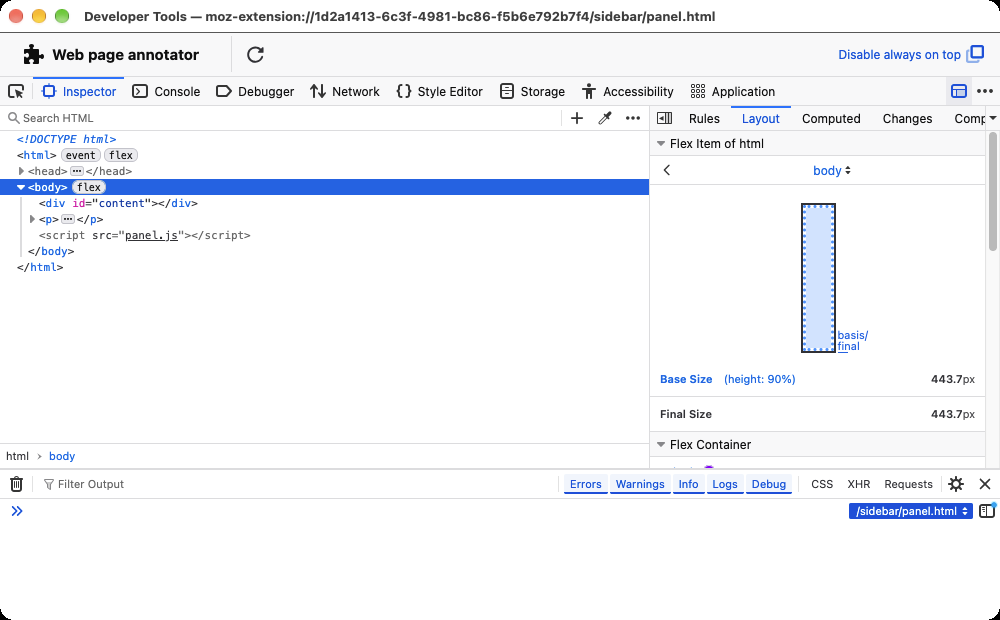Select the div id content node
1000x620 pixels.
pyautogui.click(x=118, y=203)
